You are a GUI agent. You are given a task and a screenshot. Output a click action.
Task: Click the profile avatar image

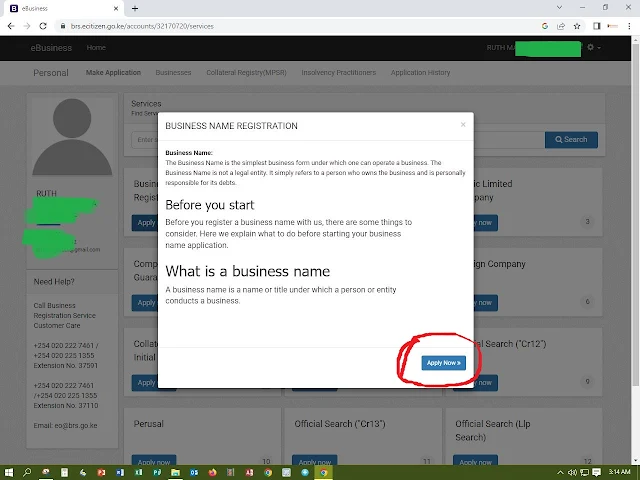click(72, 136)
